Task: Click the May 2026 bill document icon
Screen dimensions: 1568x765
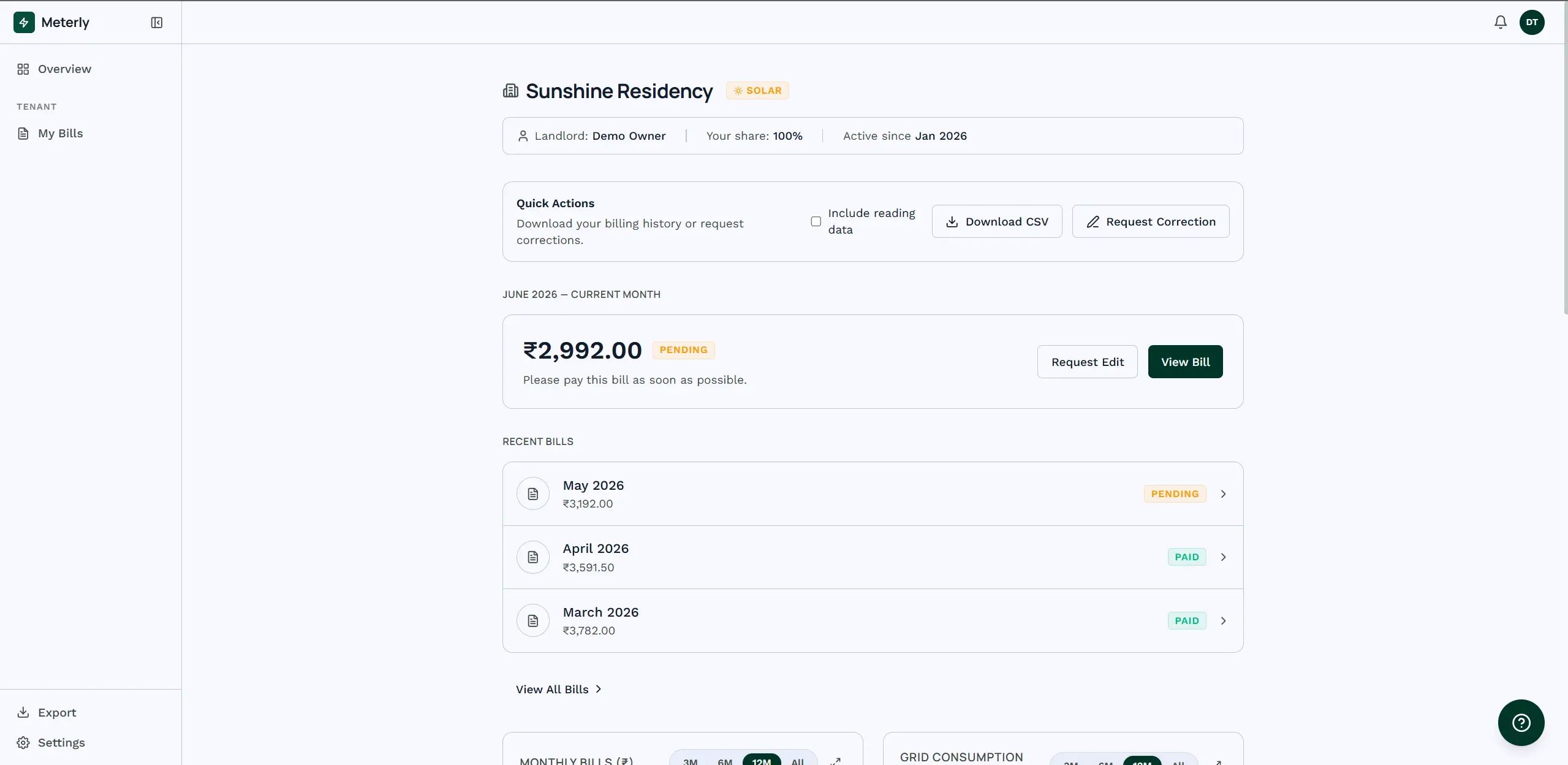Action: pyautogui.click(x=533, y=493)
